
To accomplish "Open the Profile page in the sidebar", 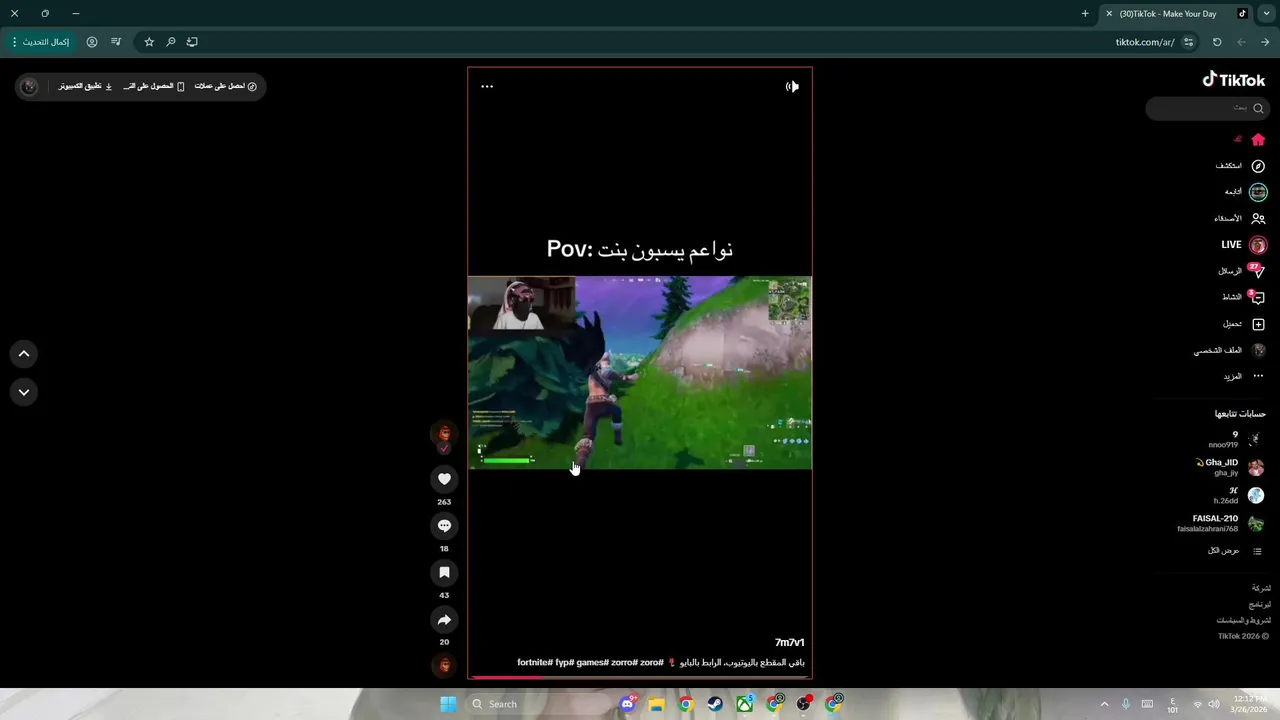I will (x=1230, y=350).
